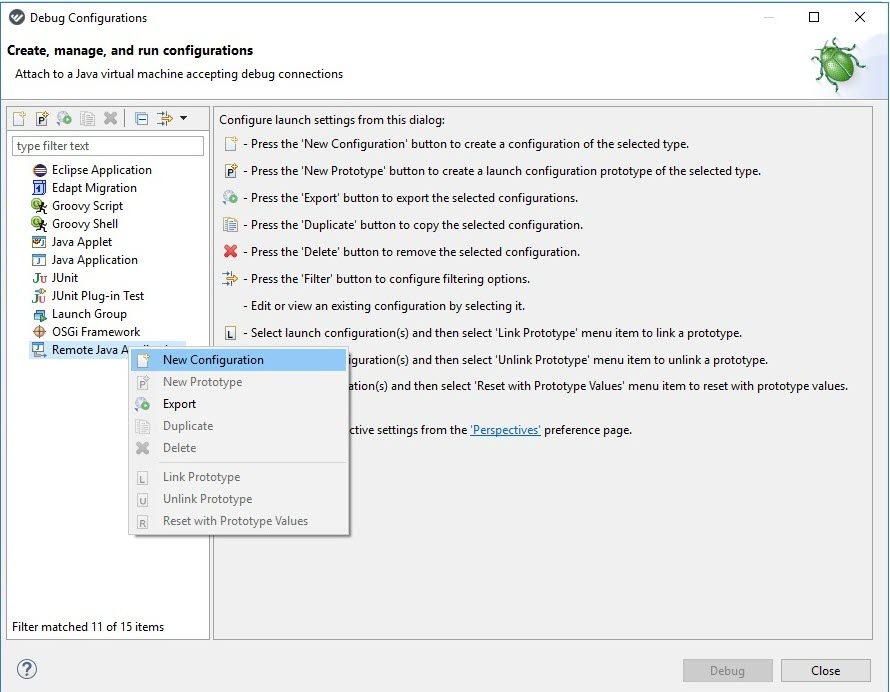The width and height of the screenshot is (890, 692).
Task: Choose Unlink Prototype from context menu
Action: (x=238, y=499)
